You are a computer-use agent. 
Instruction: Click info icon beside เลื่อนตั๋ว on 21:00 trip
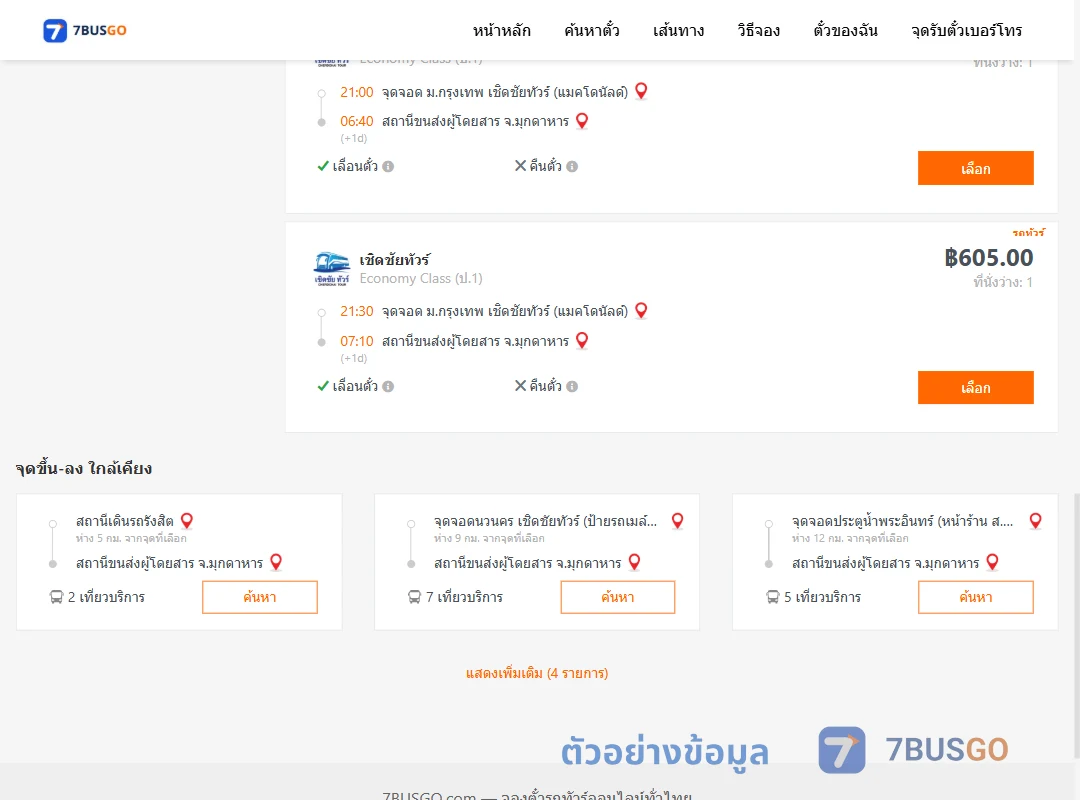[x=388, y=166]
